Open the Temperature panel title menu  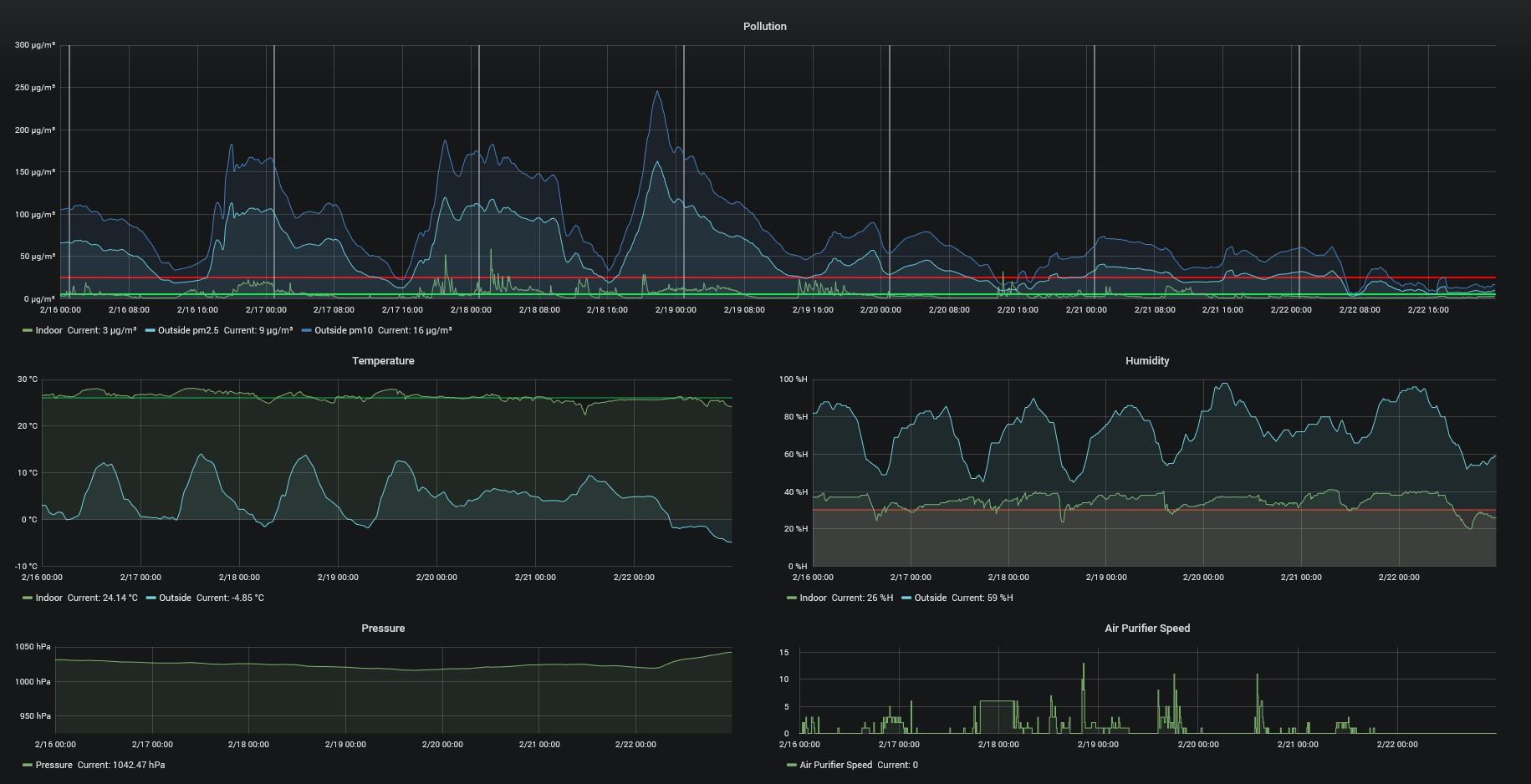click(x=383, y=361)
